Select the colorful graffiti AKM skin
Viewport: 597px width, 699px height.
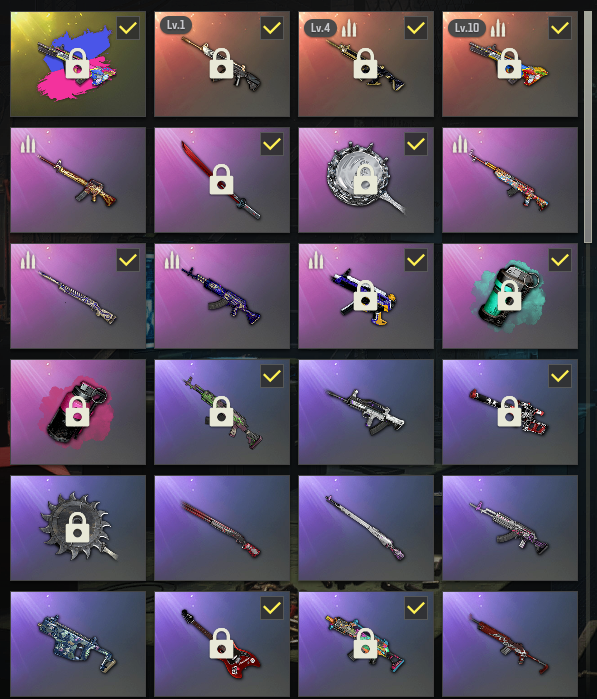[510, 180]
